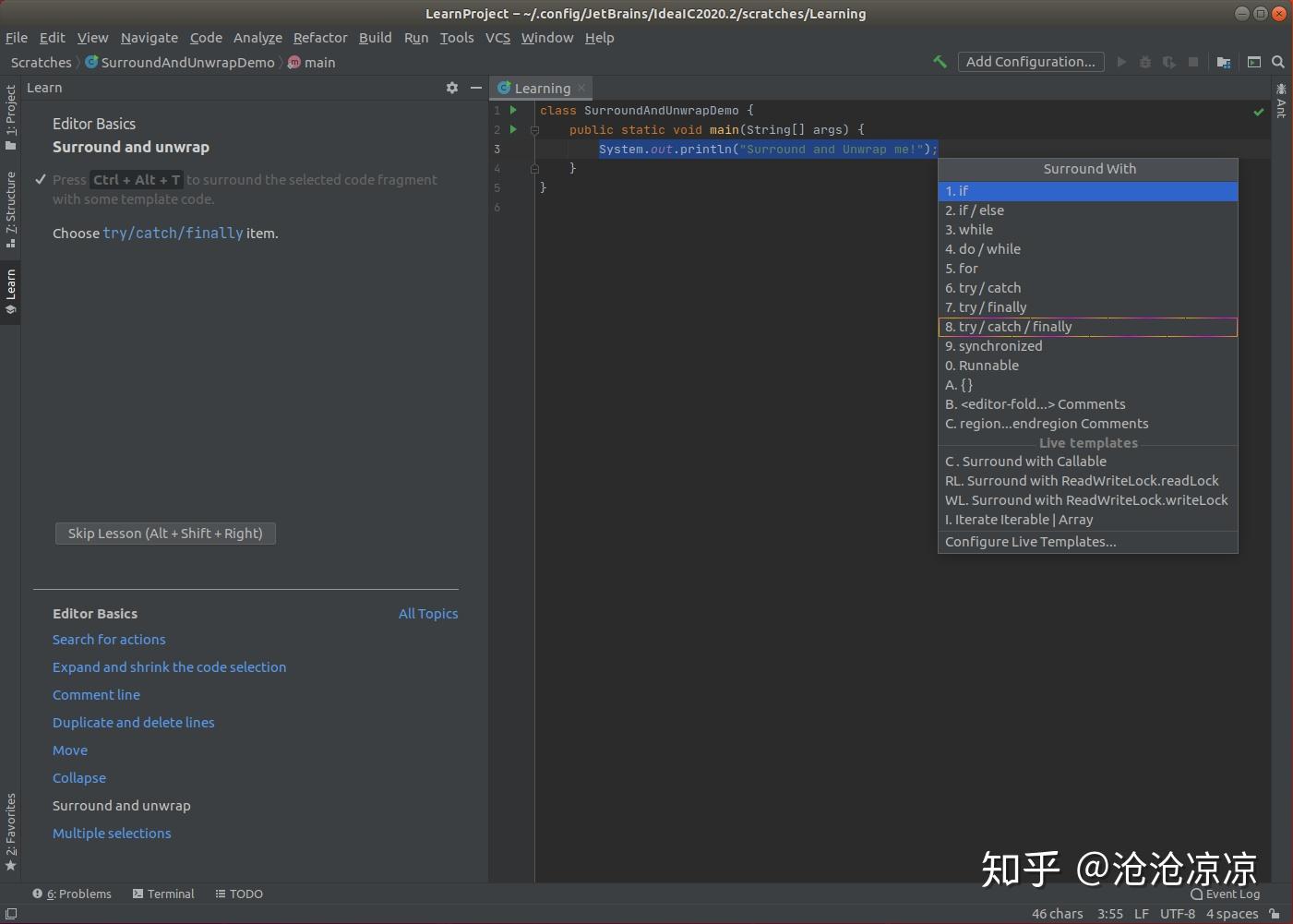The image size is (1293, 924).
Task: Open the Refactor menu
Action: tap(320, 38)
